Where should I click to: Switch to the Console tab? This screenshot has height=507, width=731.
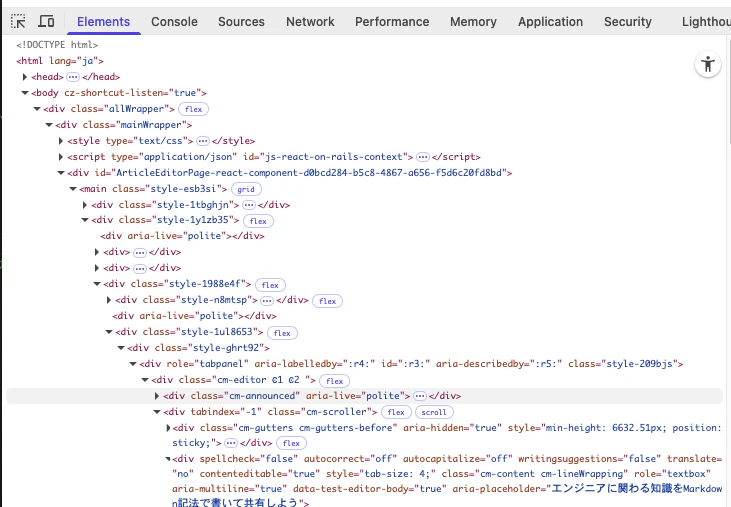174,22
